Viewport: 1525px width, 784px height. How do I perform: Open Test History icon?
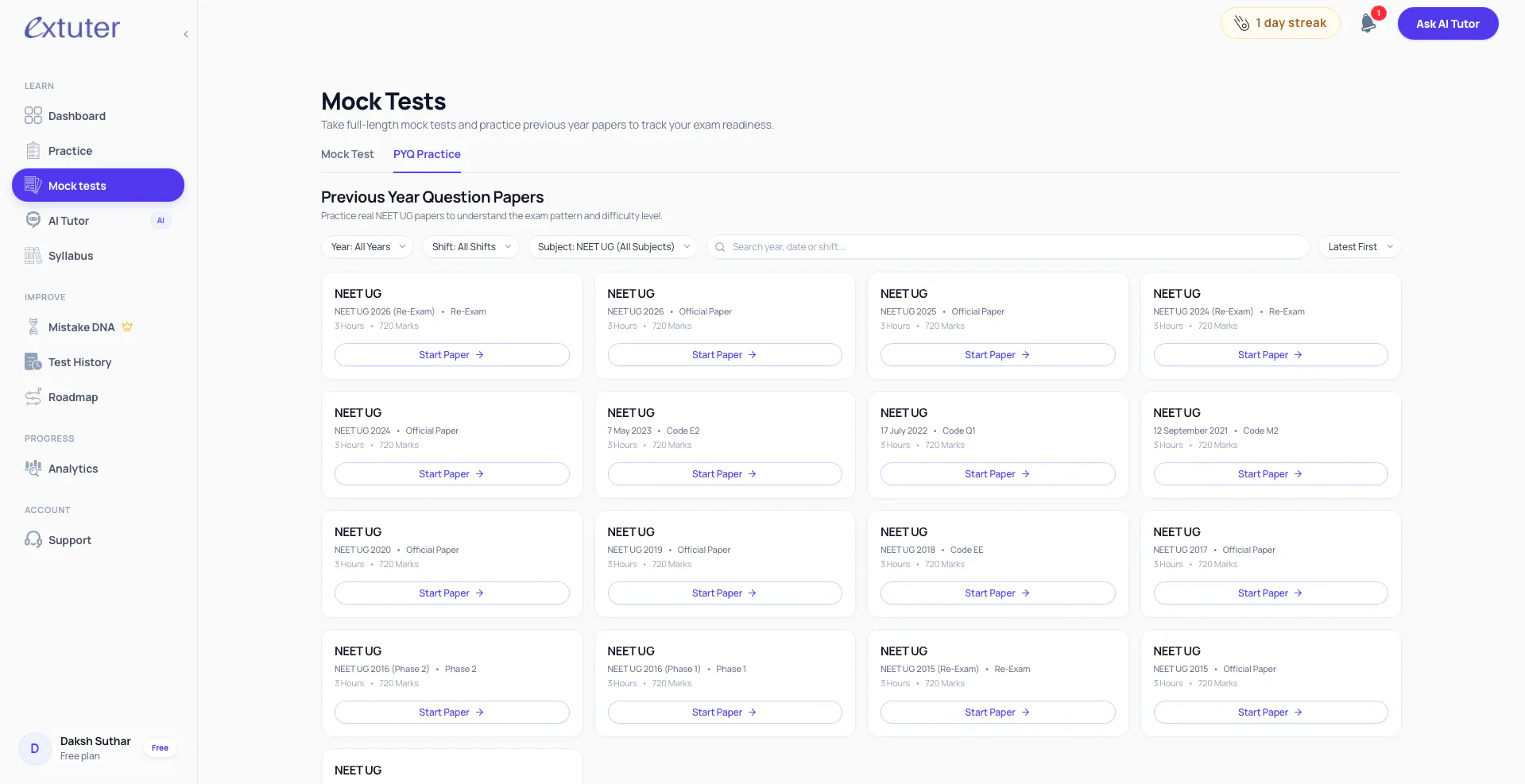pos(33,362)
